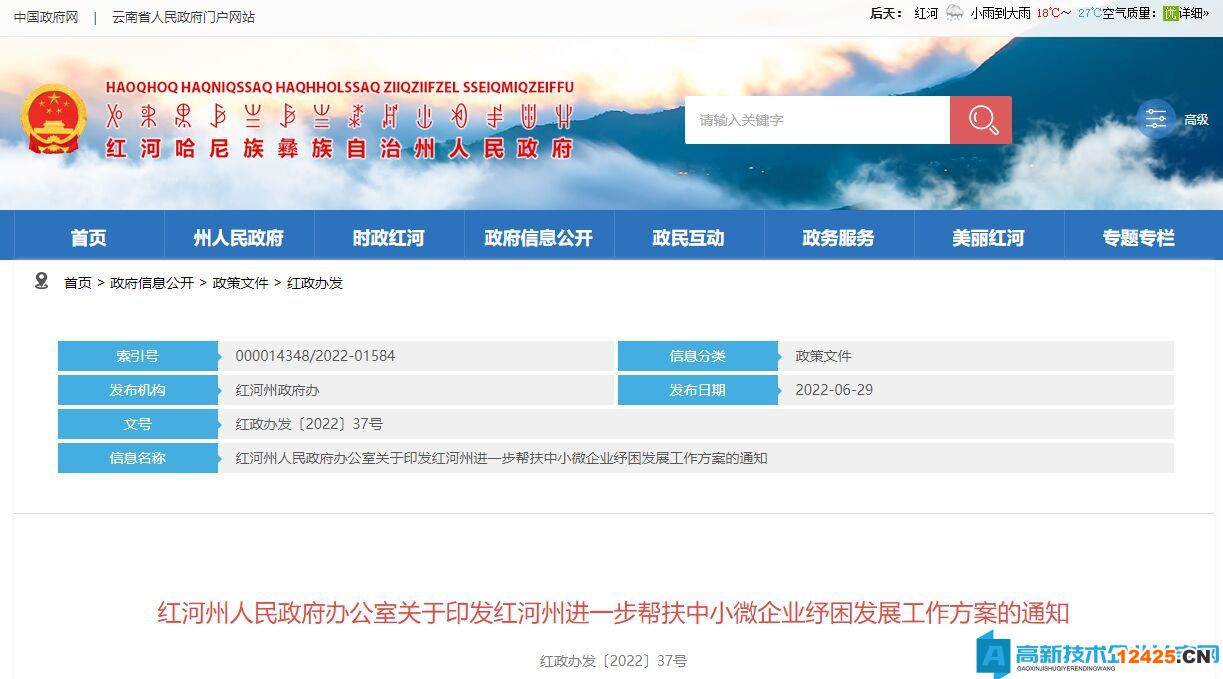Open 政民互动 navigation item

tap(688, 238)
